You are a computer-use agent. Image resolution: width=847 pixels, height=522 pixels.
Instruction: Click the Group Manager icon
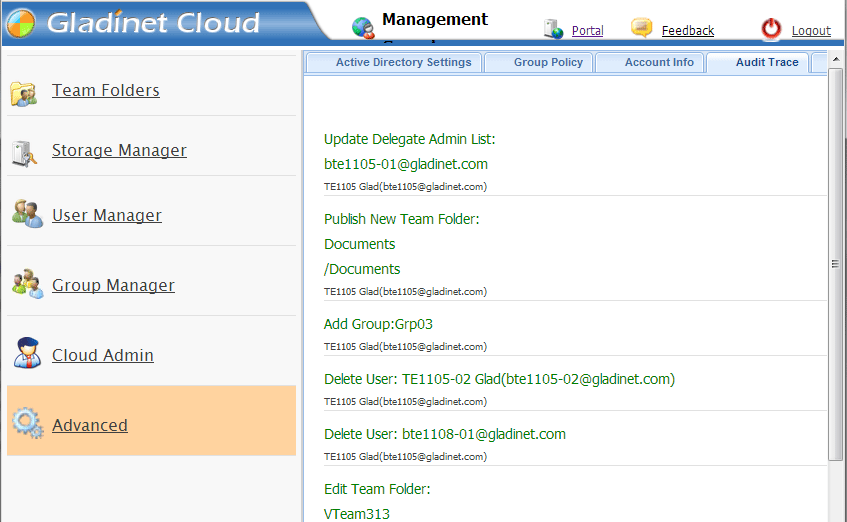point(28,284)
